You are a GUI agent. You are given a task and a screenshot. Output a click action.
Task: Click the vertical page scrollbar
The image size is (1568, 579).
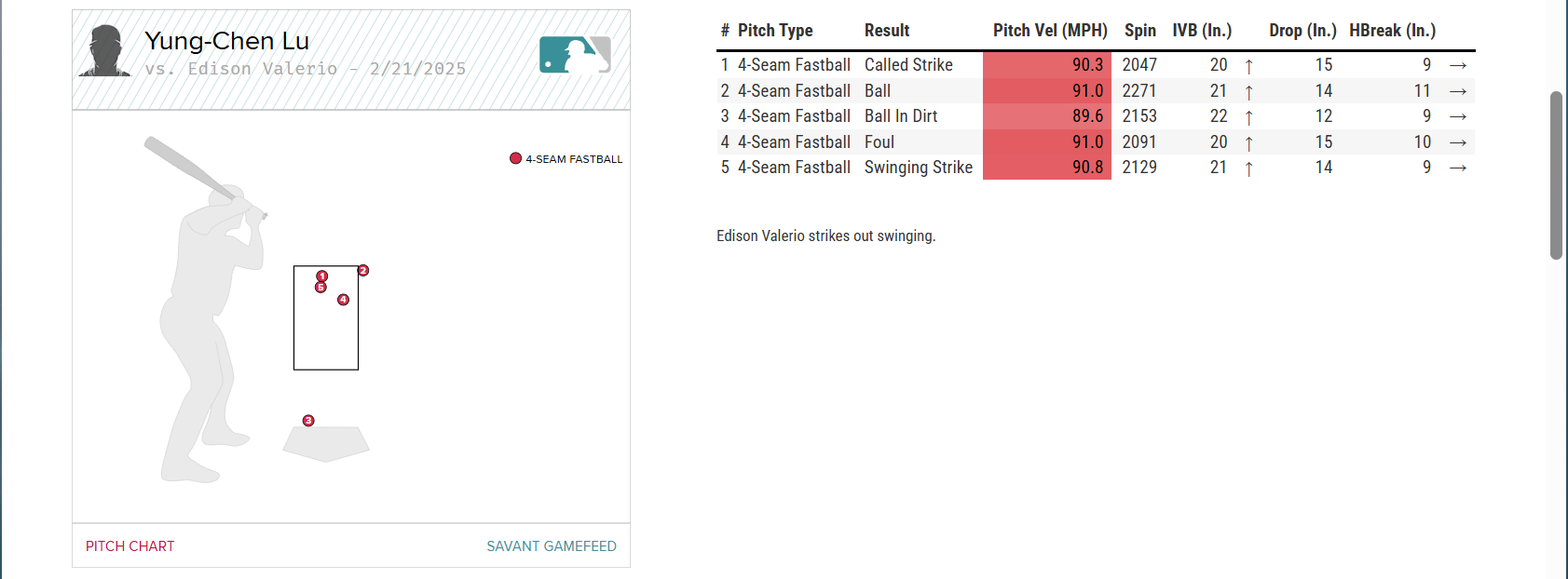click(x=1556, y=175)
